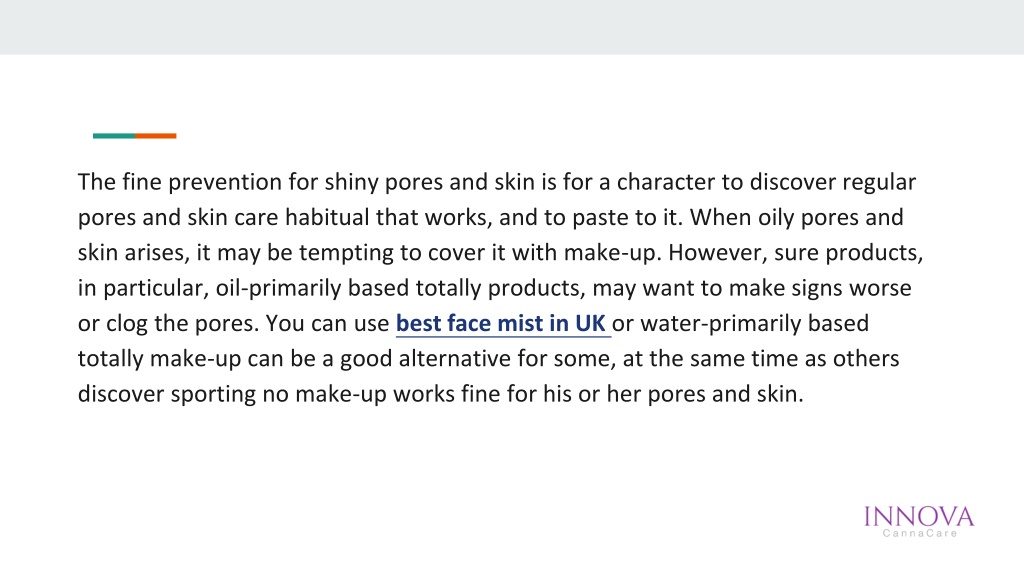1024x576 pixels.
Task: Click the teal segment of accent bar
Action: coord(114,136)
